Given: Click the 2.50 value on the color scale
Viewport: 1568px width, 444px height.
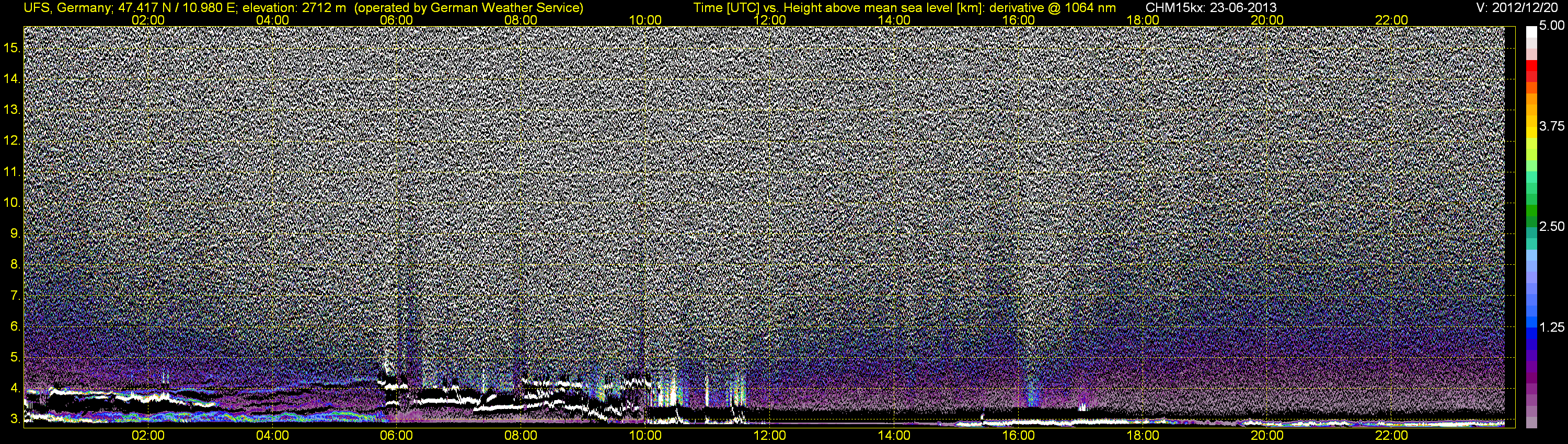Looking at the screenshot, I should [x=1552, y=226].
